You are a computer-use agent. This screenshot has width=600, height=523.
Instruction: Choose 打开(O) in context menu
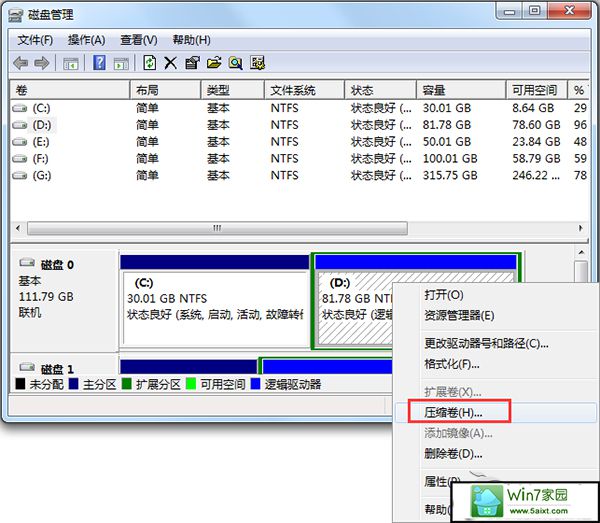click(x=444, y=295)
